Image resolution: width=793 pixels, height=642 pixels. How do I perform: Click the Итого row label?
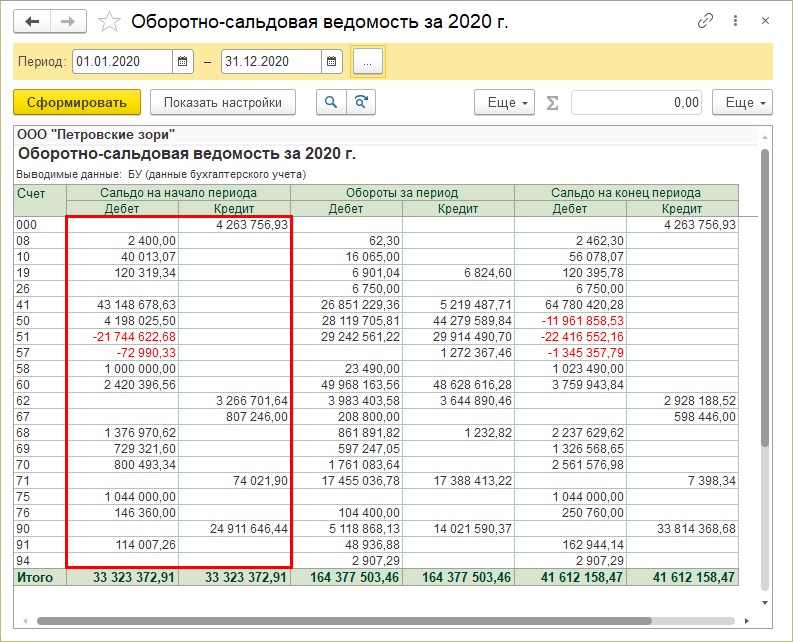click(35, 577)
